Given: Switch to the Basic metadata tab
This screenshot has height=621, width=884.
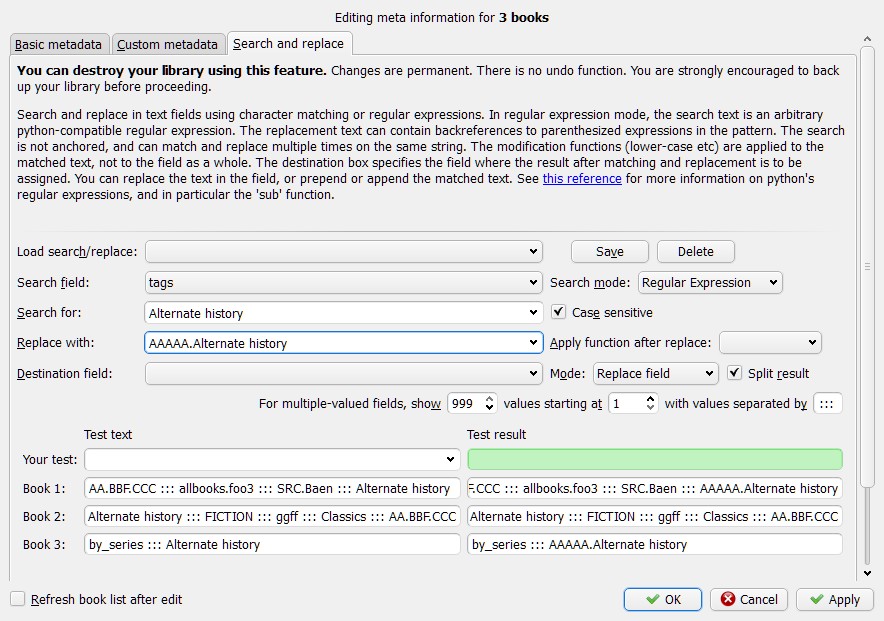Looking at the screenshot, I should pos(58,44).
